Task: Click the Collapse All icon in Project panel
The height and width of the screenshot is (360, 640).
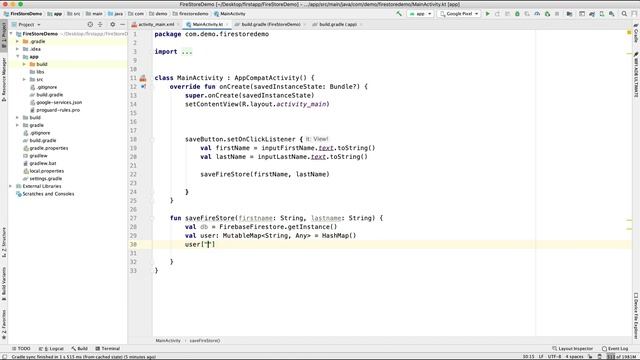Action: coord(100,24)
